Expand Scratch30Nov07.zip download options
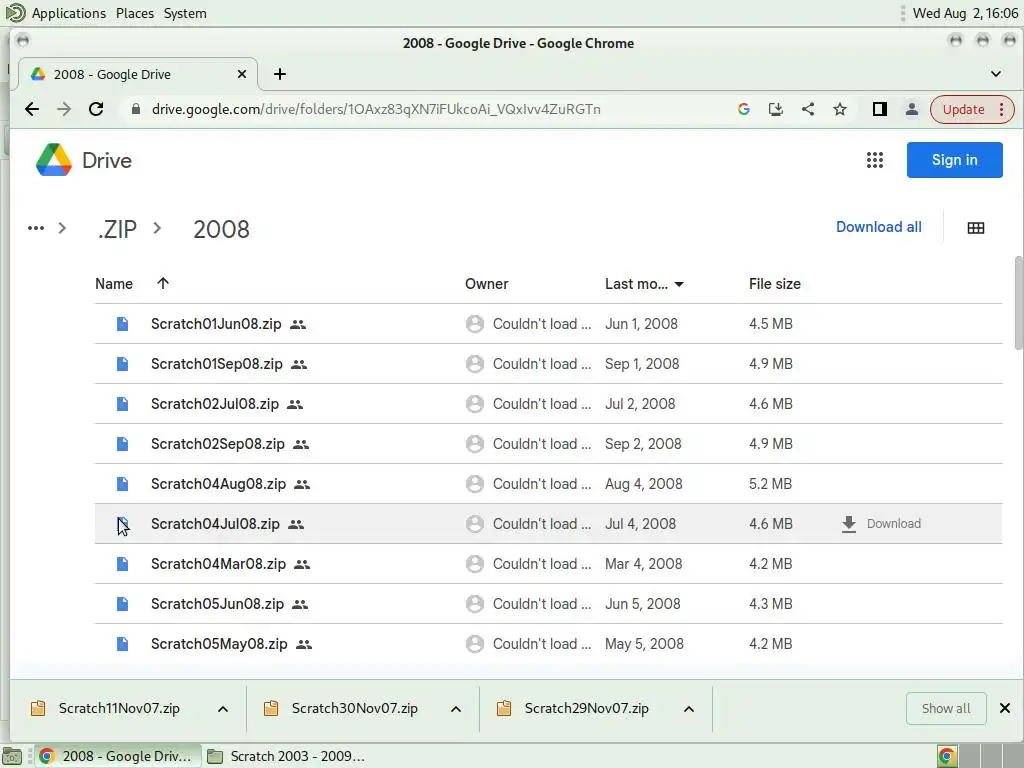 (x=456, y=709)
